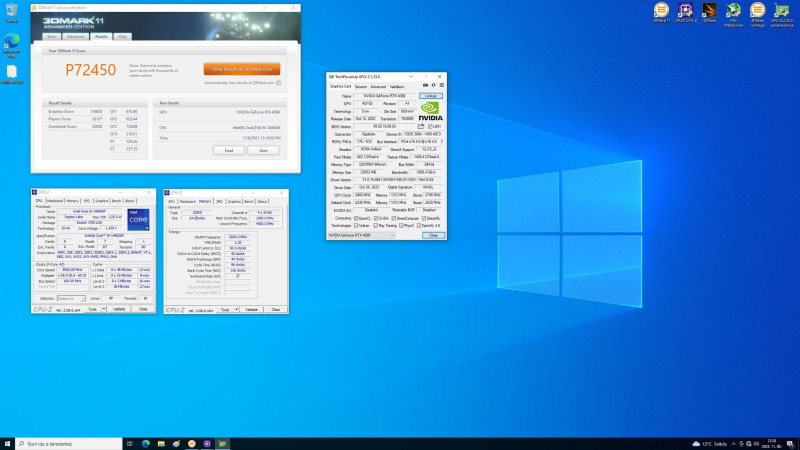This screenshot has height=450, width=800.
Task: Click the Load button in 3DMark 11
Action: point(229,151)
